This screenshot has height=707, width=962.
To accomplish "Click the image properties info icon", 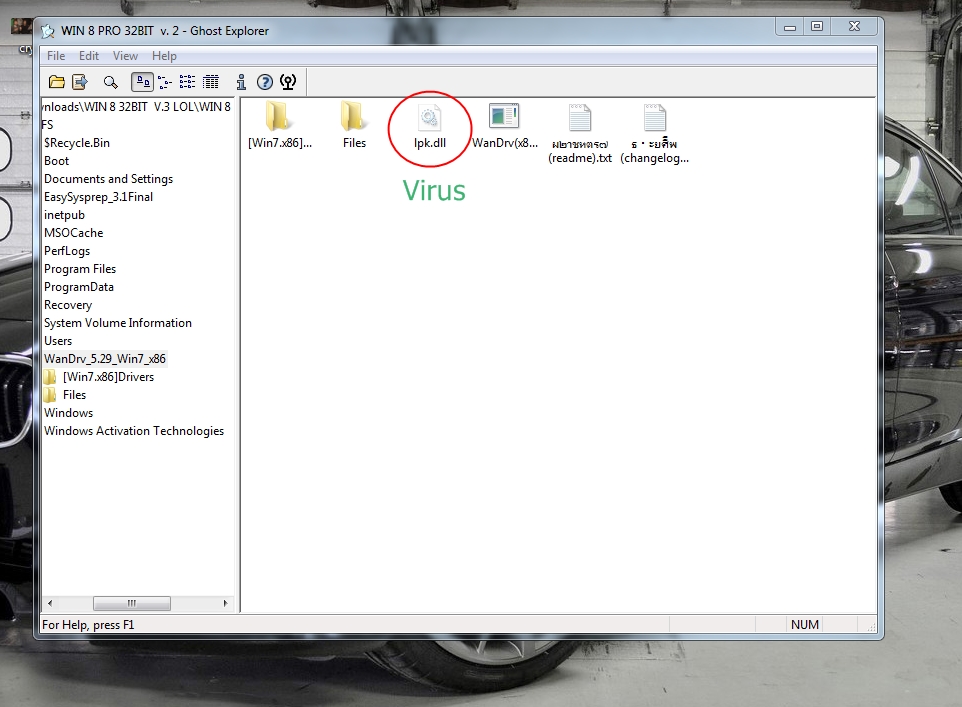I will tap(241, 82).
